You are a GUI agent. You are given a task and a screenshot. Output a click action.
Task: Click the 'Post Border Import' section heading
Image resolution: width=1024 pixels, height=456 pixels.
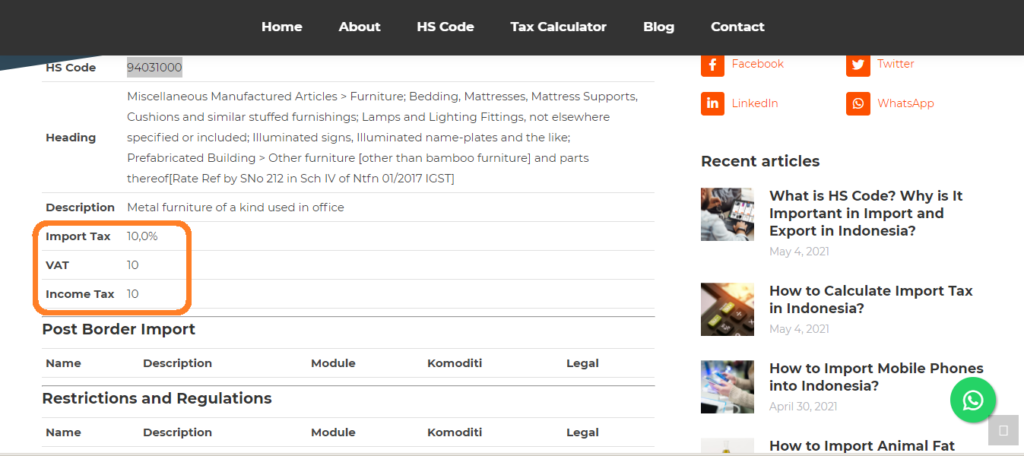coord(119,329)
